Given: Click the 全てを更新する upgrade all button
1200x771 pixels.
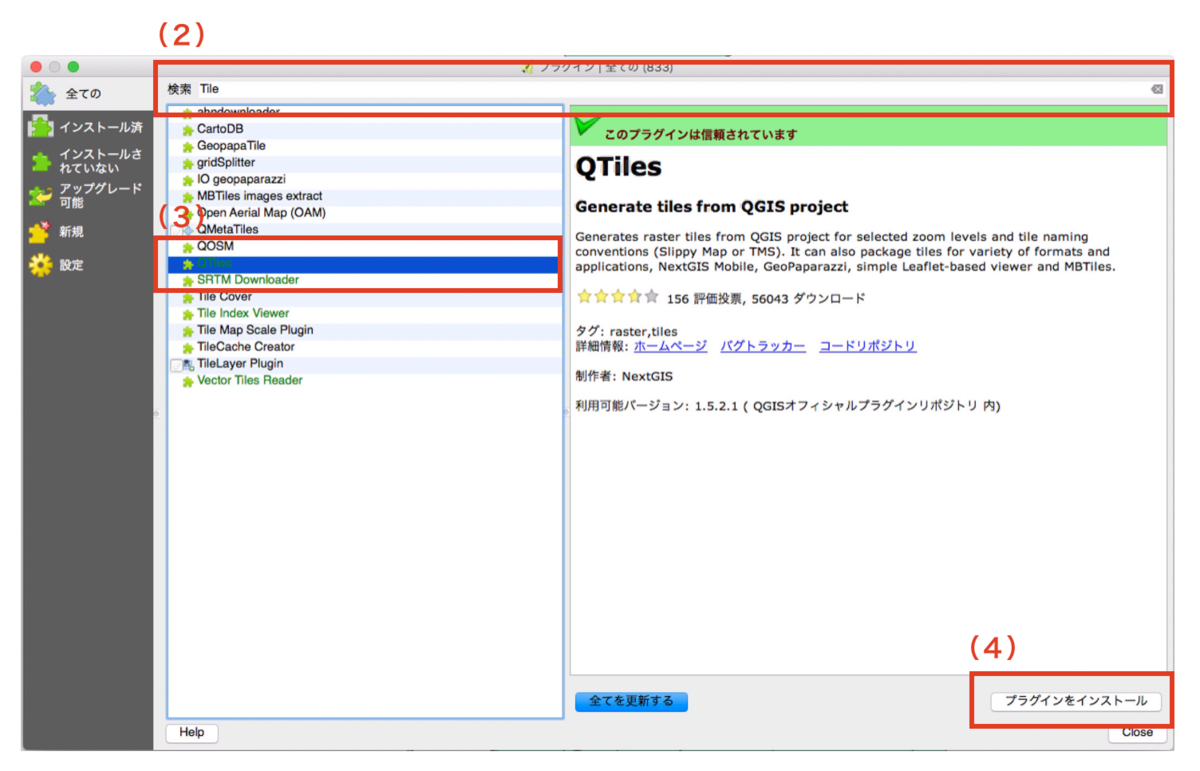Looking at the screenshot, I should tap(631, 701).
